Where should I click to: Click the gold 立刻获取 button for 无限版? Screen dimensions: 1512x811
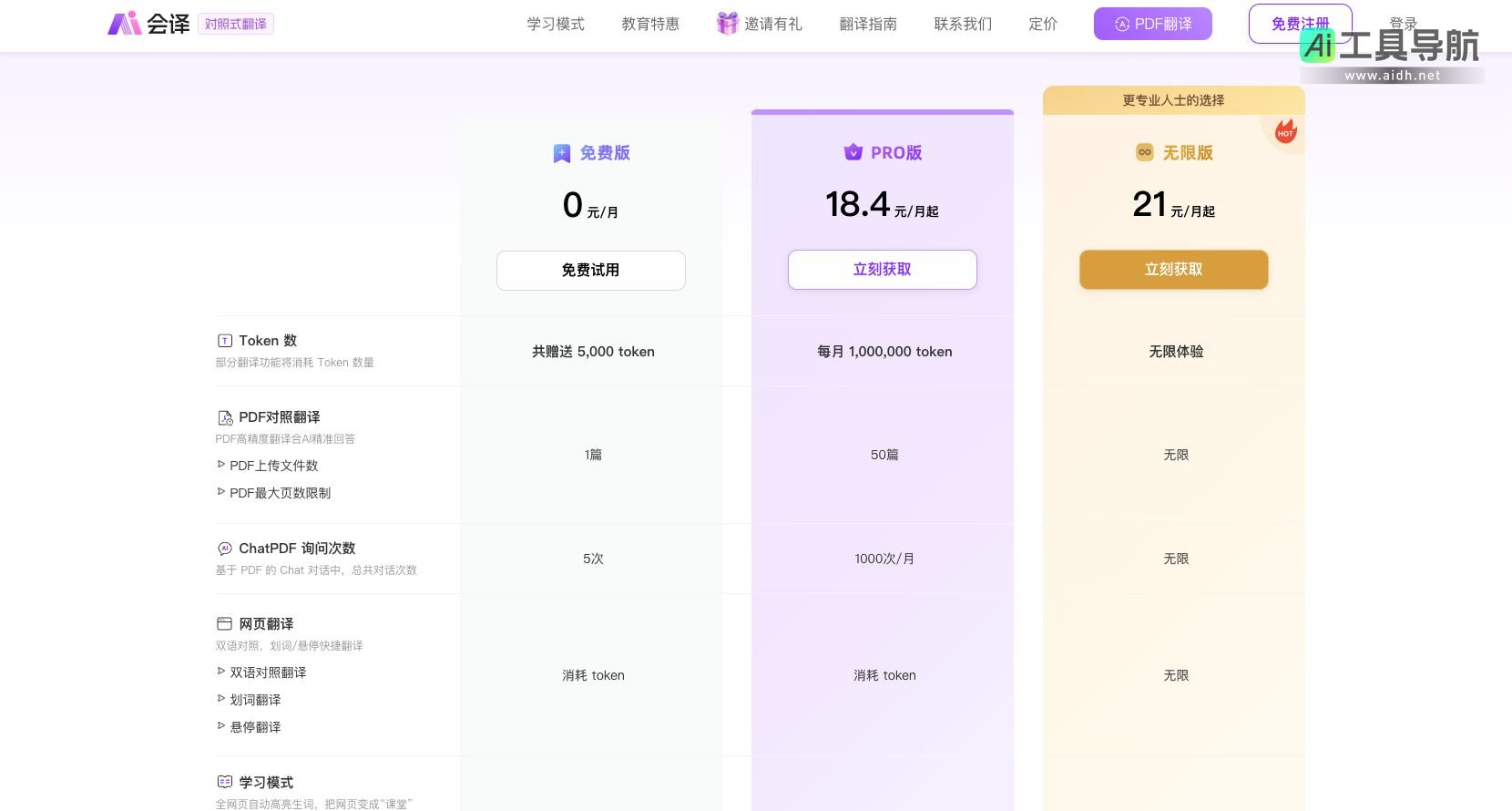pyautogui.click(x=1173, y=270)
